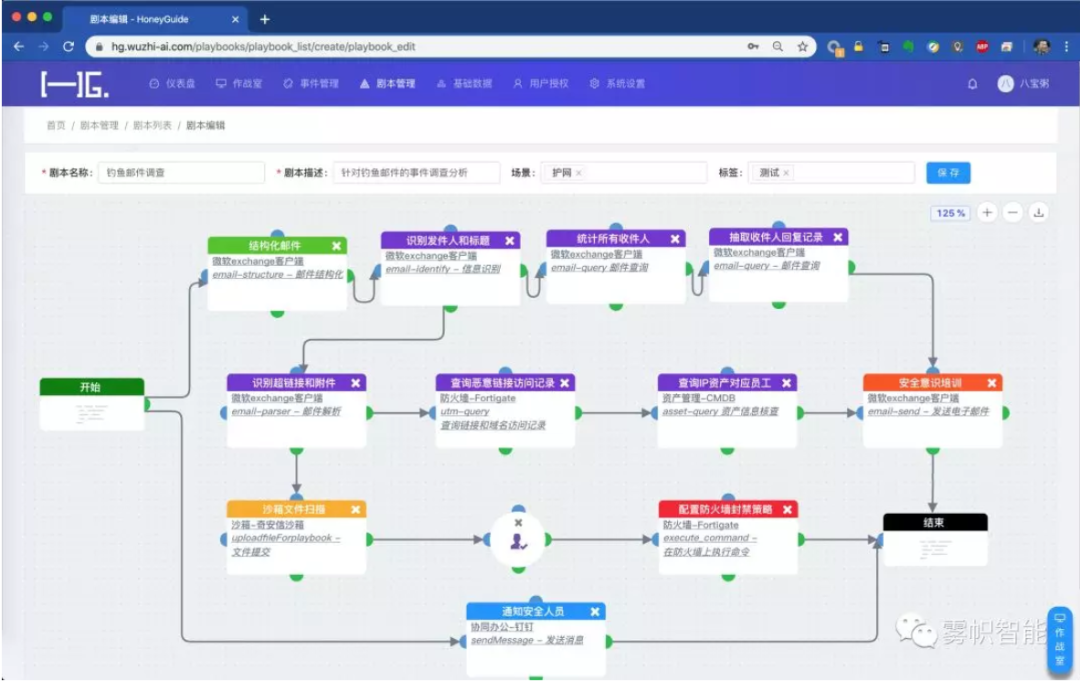The height and width of the screenshot is (682, 1080).
Task: Click the HG logo in header
Action: [74, 85]
